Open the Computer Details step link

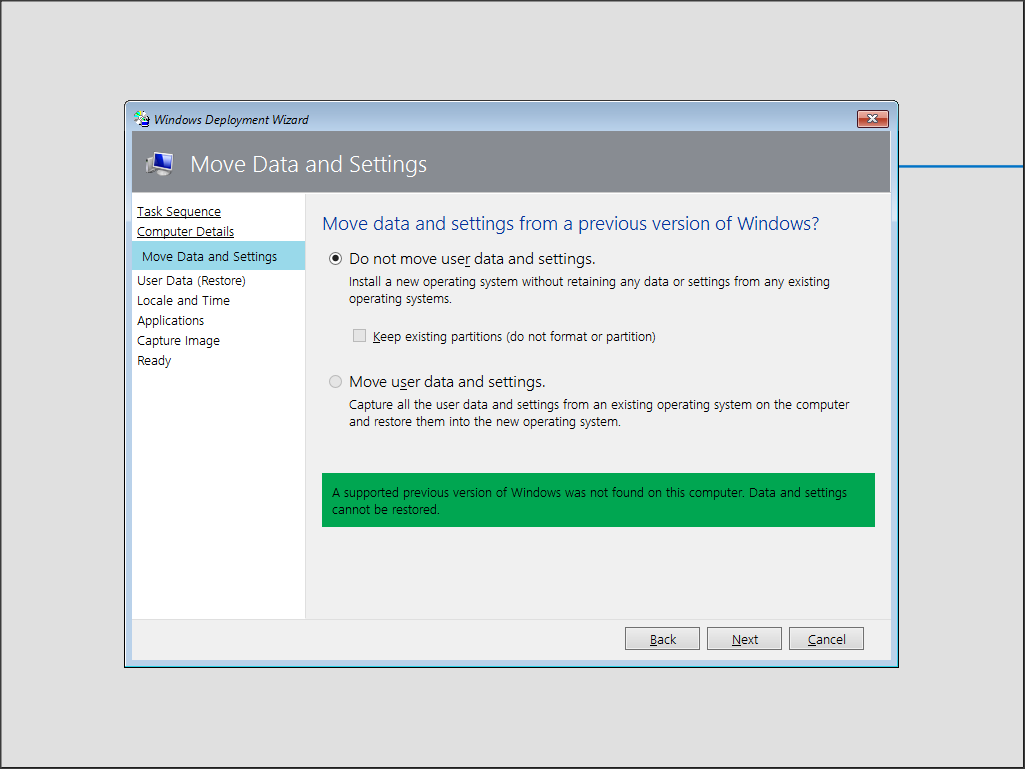click(x=185, y=231)
